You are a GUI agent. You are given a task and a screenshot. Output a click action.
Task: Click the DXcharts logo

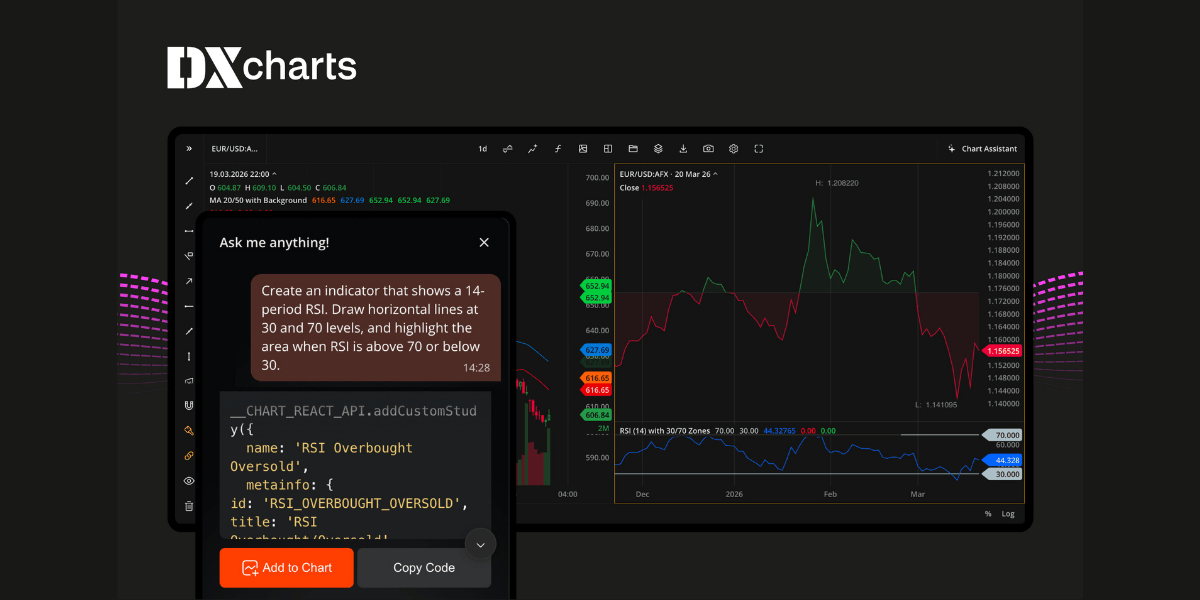click(262, 68)
